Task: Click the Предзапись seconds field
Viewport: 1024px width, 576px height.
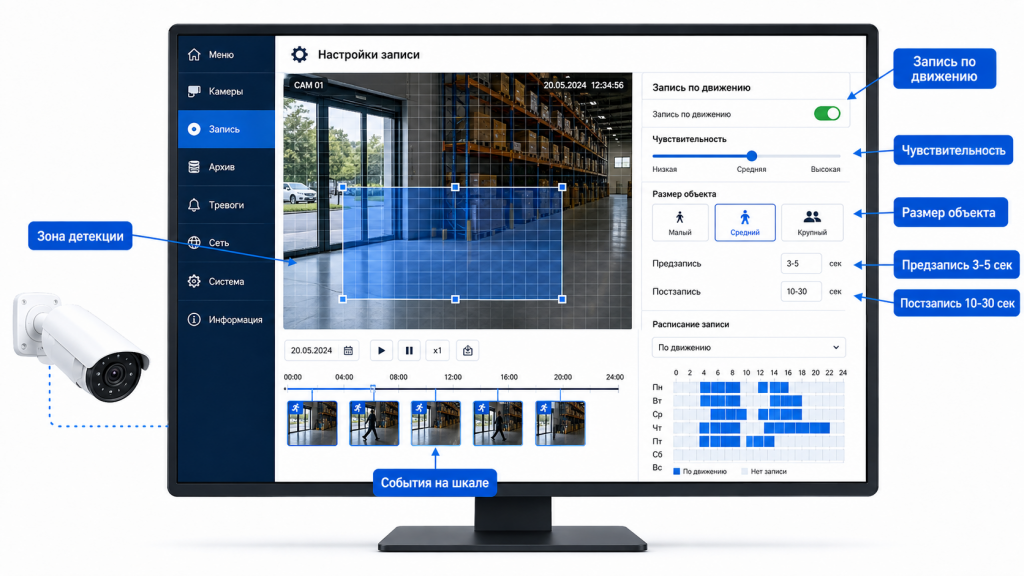Action: 801,263
